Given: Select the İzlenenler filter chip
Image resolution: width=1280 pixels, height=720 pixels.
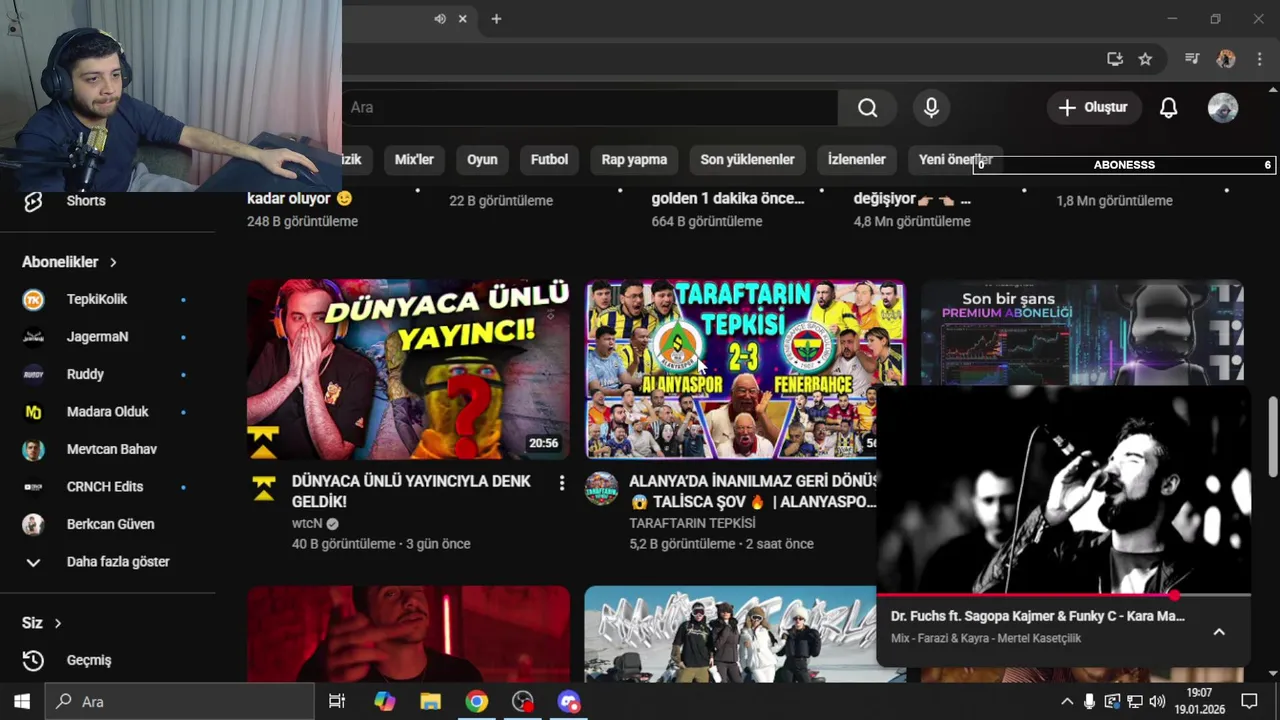Looking at the screenshot, I should pos(857,160).
